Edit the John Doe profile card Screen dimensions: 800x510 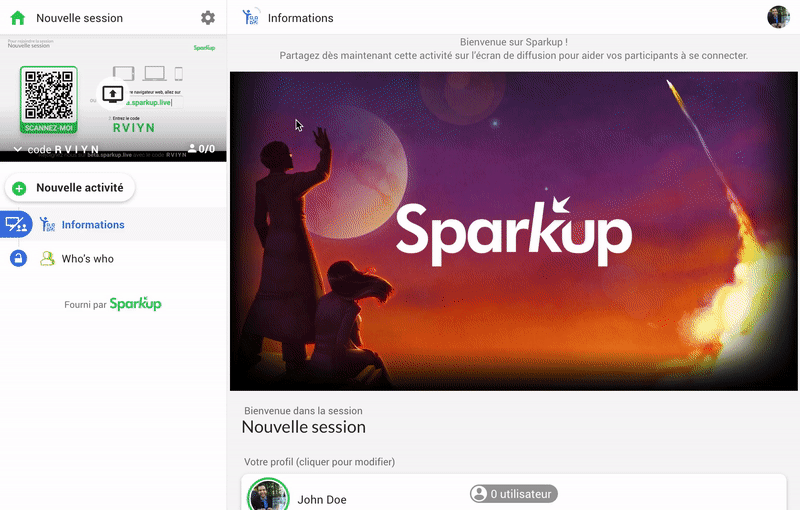513,493
